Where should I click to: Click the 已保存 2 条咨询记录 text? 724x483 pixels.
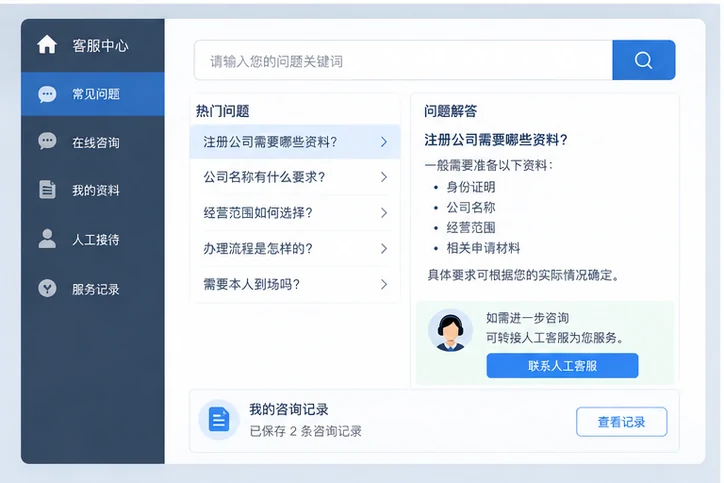(305, 431)
